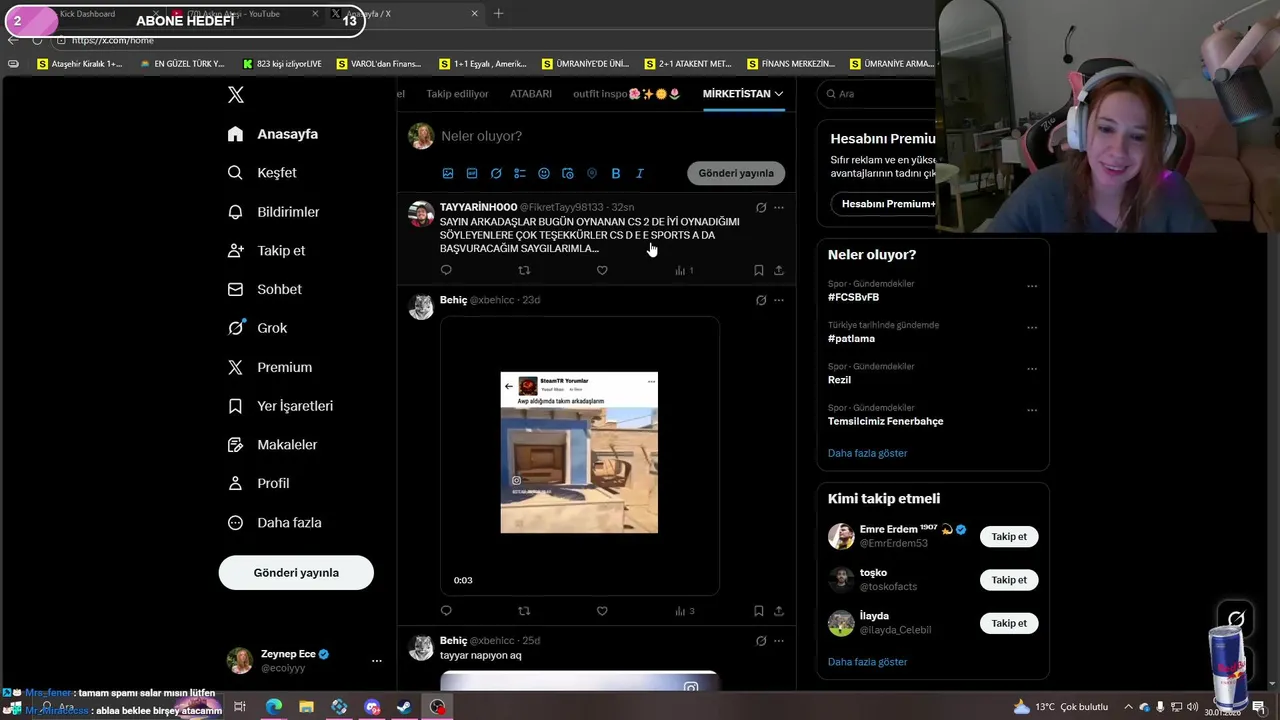This screenshot has width=1280, height=720.
Task: Open MİRKETİSTAN tab dropdown chevron
Action: click(779, 94)
